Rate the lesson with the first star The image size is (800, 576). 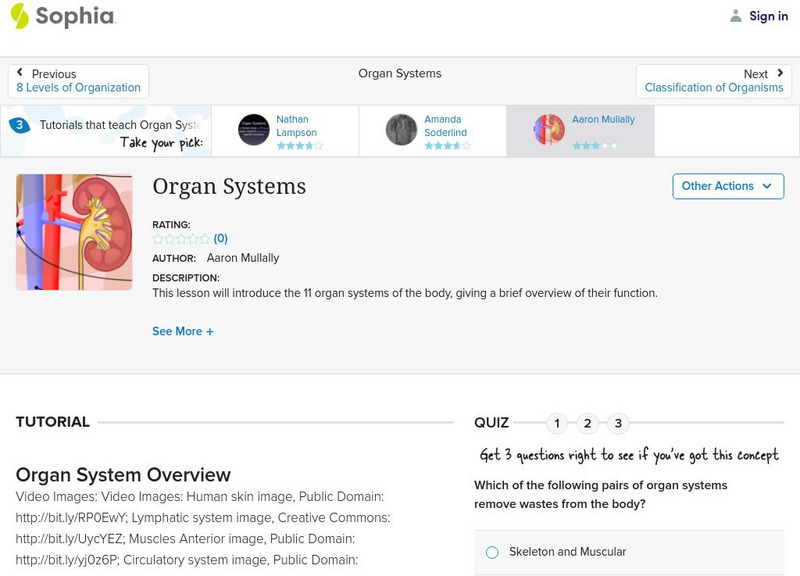159,238
